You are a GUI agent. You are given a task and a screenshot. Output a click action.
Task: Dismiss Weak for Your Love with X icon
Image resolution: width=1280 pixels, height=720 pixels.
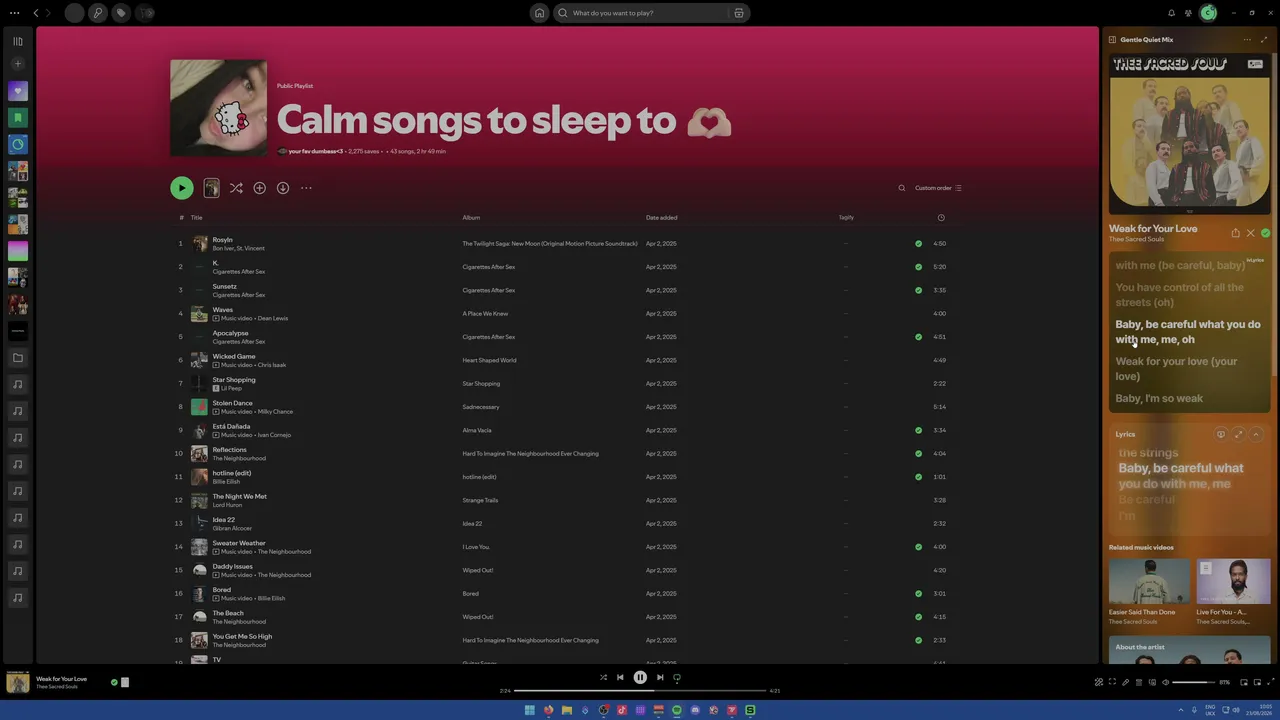pyautogui.click(x=1250, y=233)
